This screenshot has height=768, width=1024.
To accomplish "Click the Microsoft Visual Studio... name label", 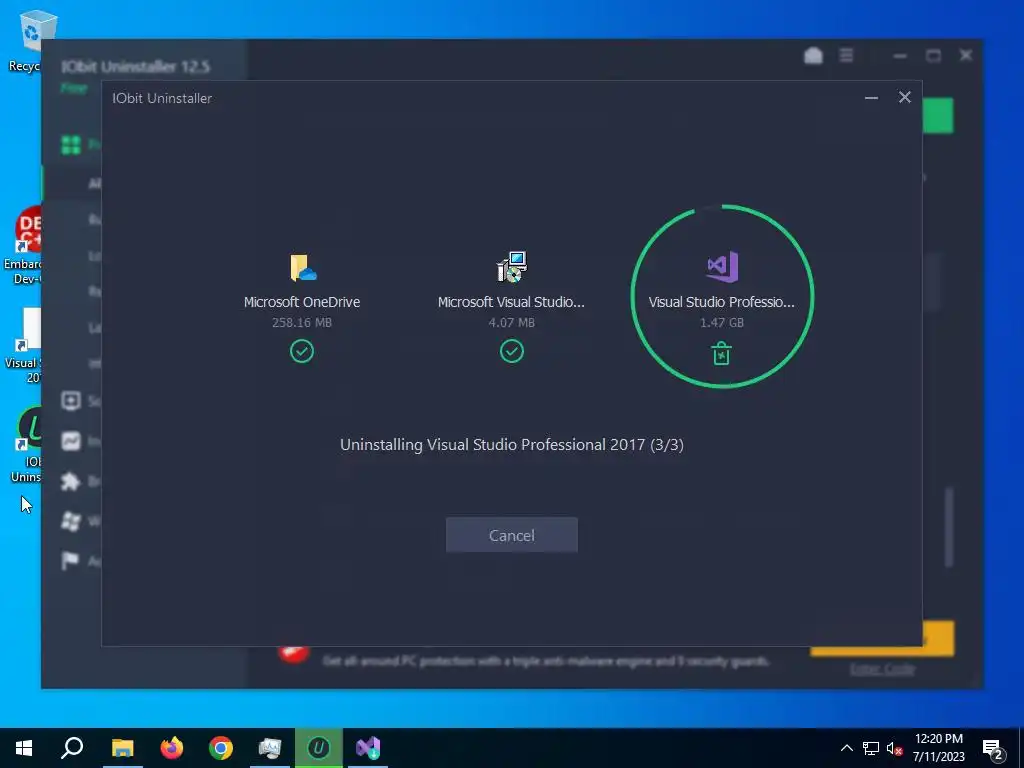I will click(511, 302).
